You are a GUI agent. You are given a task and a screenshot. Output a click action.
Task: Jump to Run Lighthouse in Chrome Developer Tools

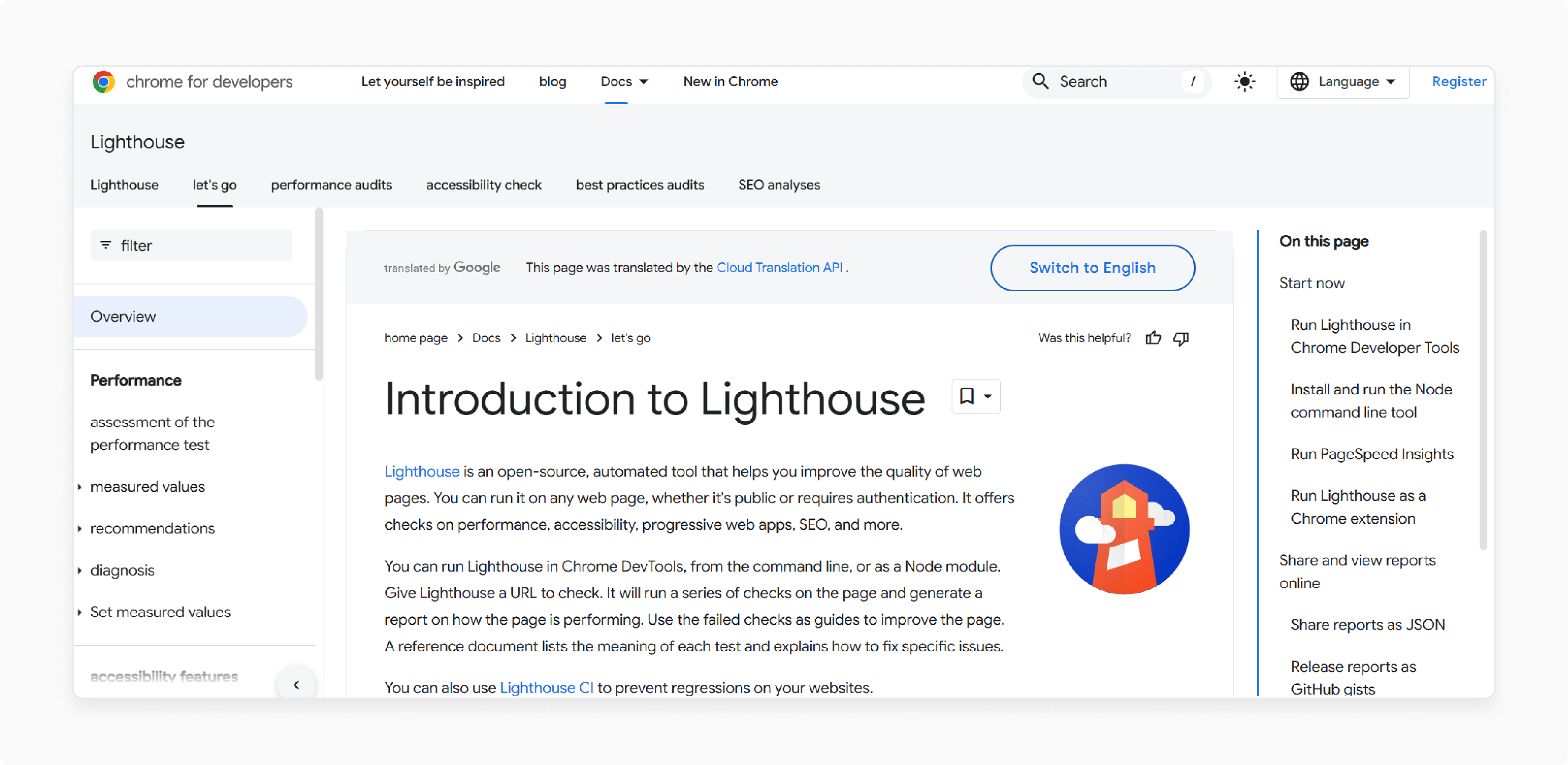click(1375, 336)
